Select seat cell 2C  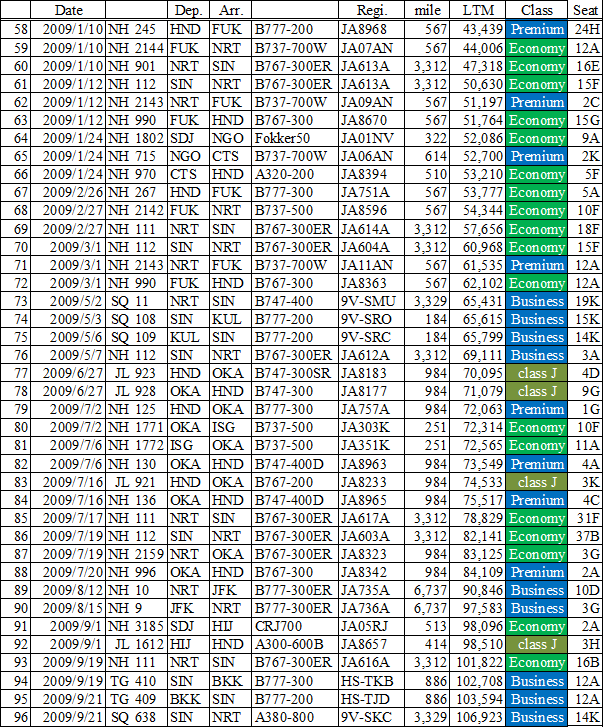(x=585, y=102)
